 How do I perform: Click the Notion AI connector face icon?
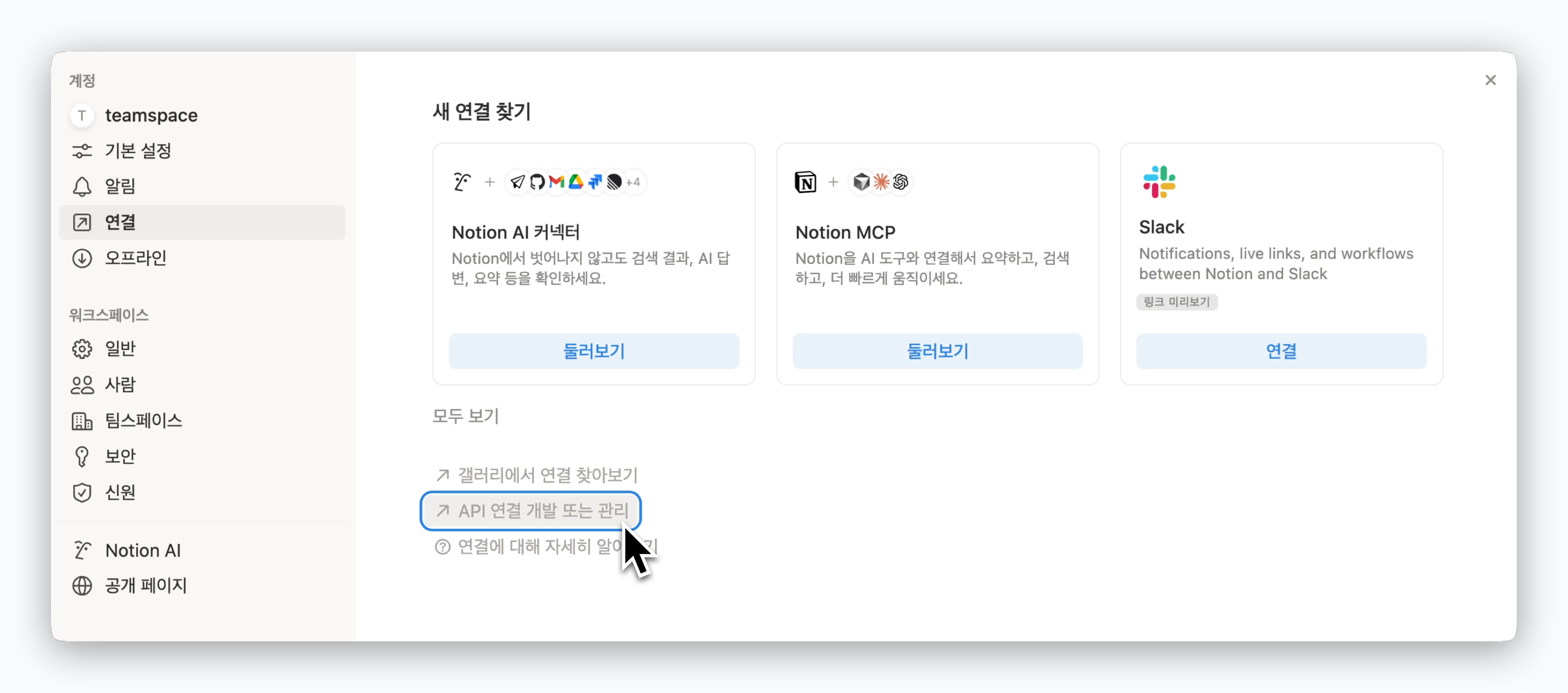[x=462, y=182]
